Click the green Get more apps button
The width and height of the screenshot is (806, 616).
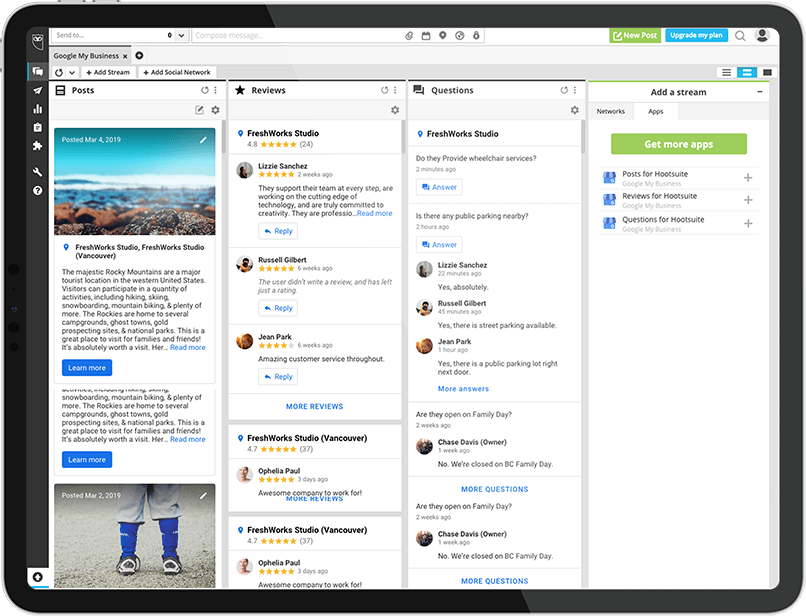(x=678, y=144)
